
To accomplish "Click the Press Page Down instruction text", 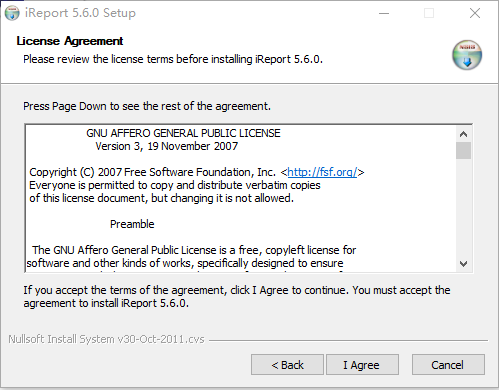I will pos(147,106).
